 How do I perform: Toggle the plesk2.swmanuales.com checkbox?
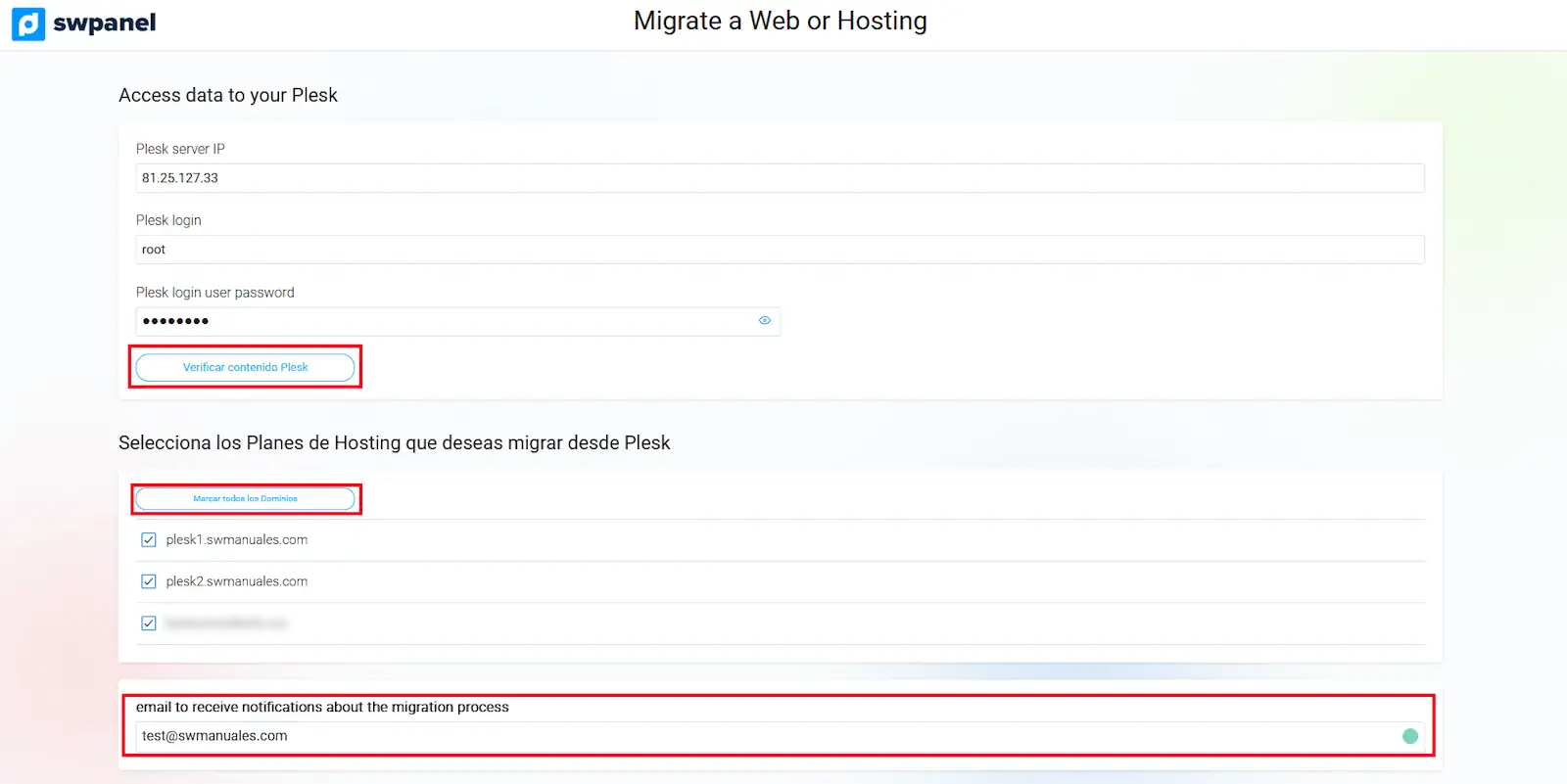[x=149, y=581]
